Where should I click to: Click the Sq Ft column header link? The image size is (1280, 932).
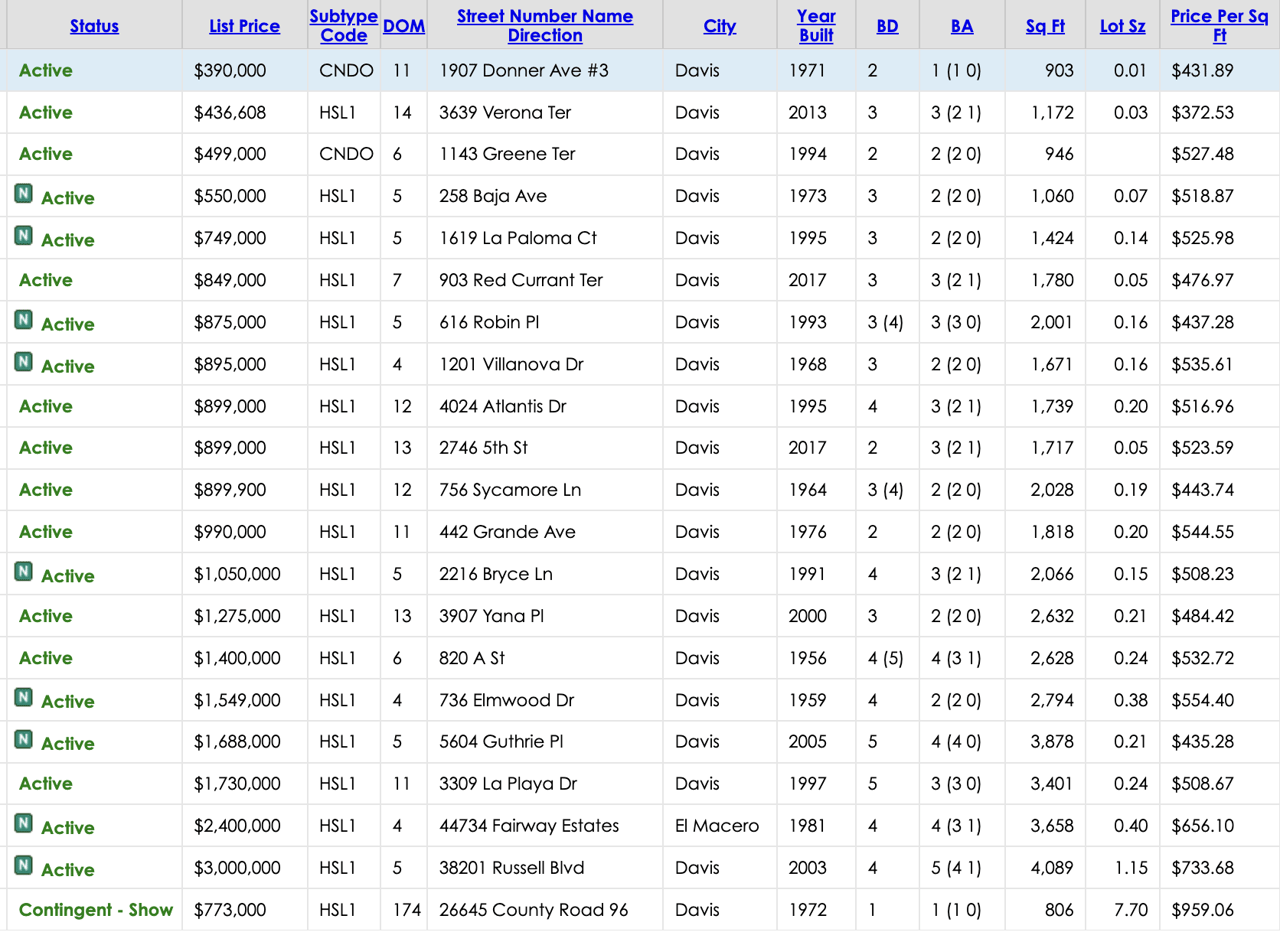pos(1045,26)
